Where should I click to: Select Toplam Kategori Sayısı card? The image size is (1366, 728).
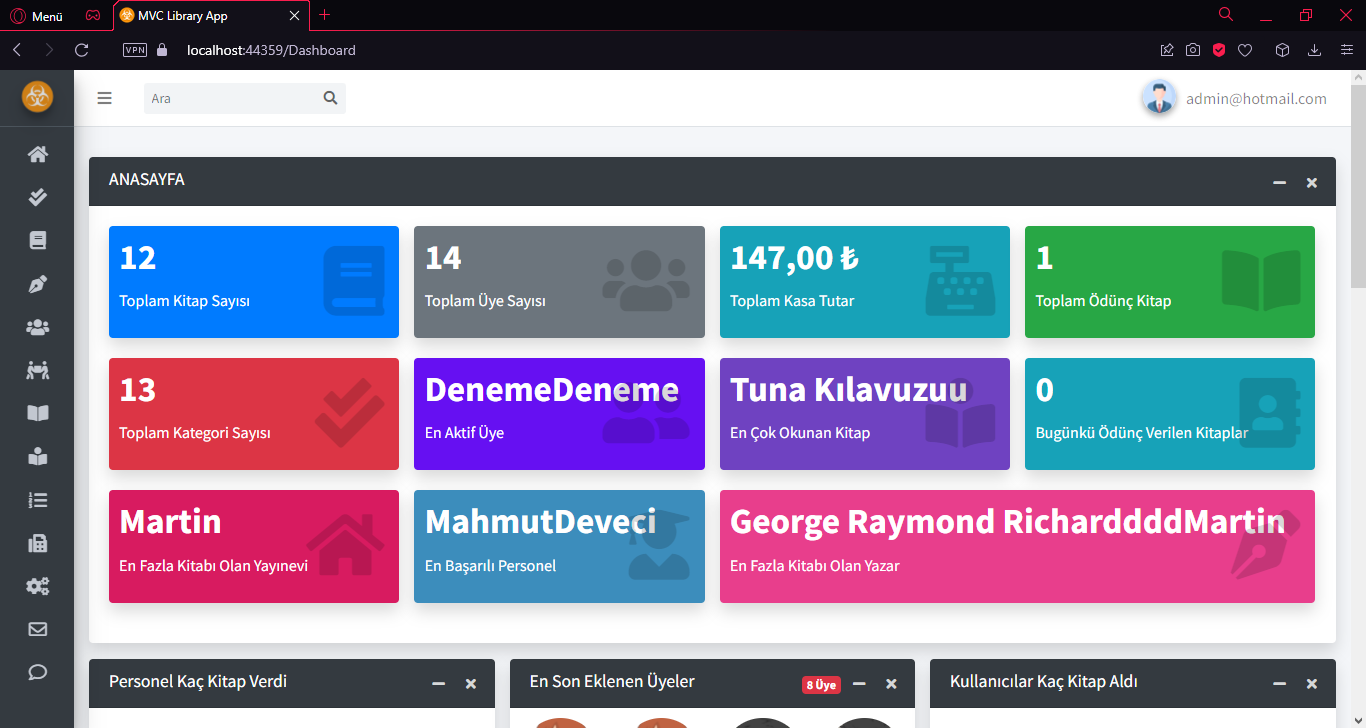tap(254, 414)
